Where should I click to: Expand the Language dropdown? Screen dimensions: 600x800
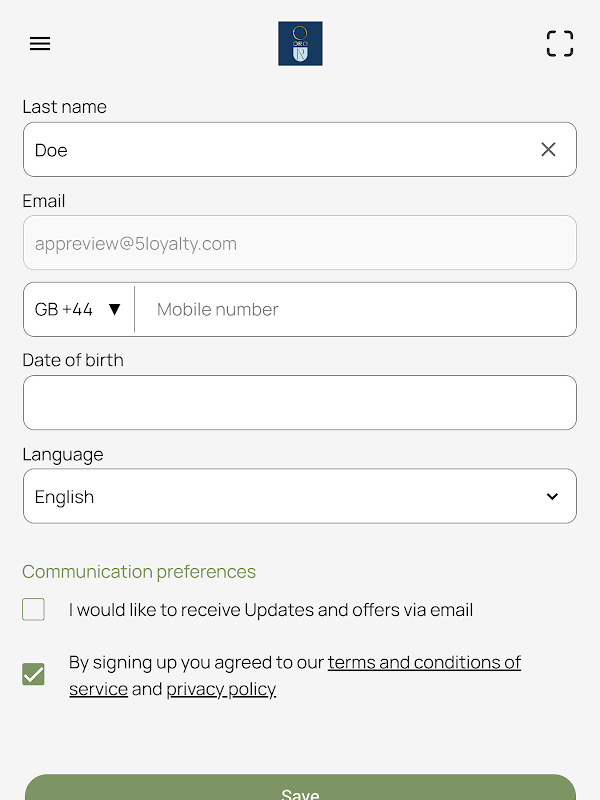pos(299,497)
